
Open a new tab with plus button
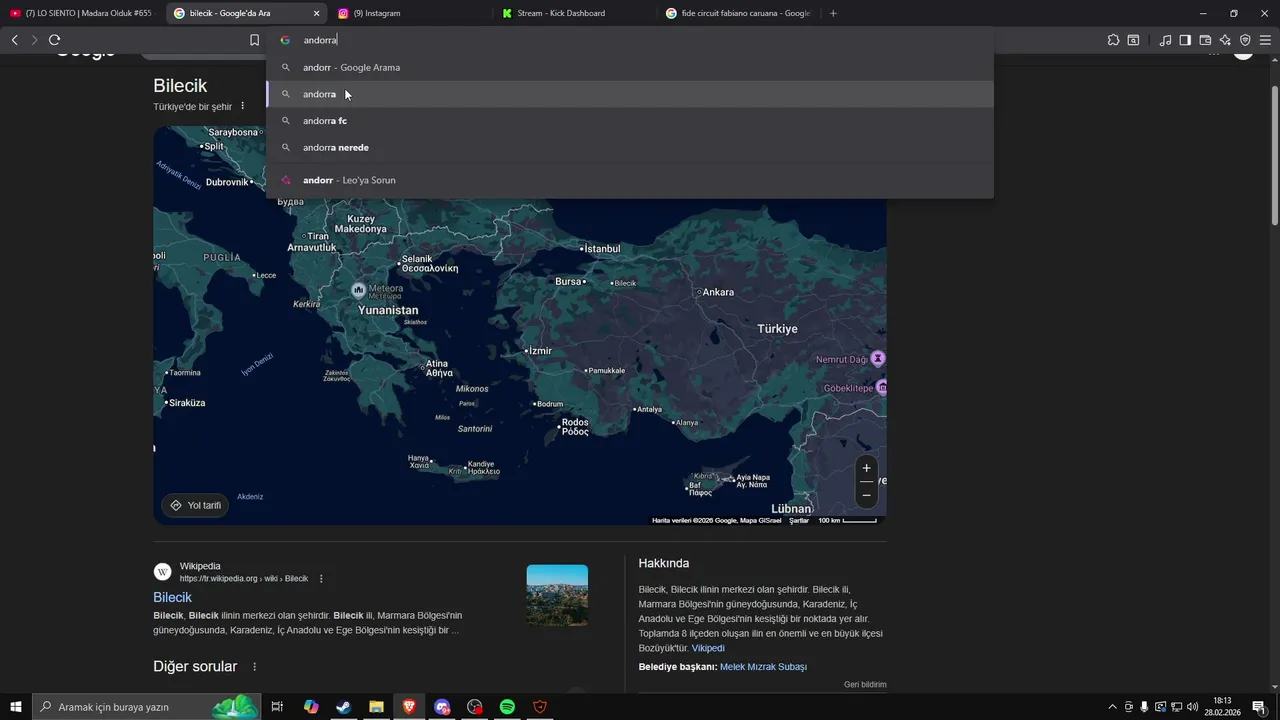(x=833, y=13)
